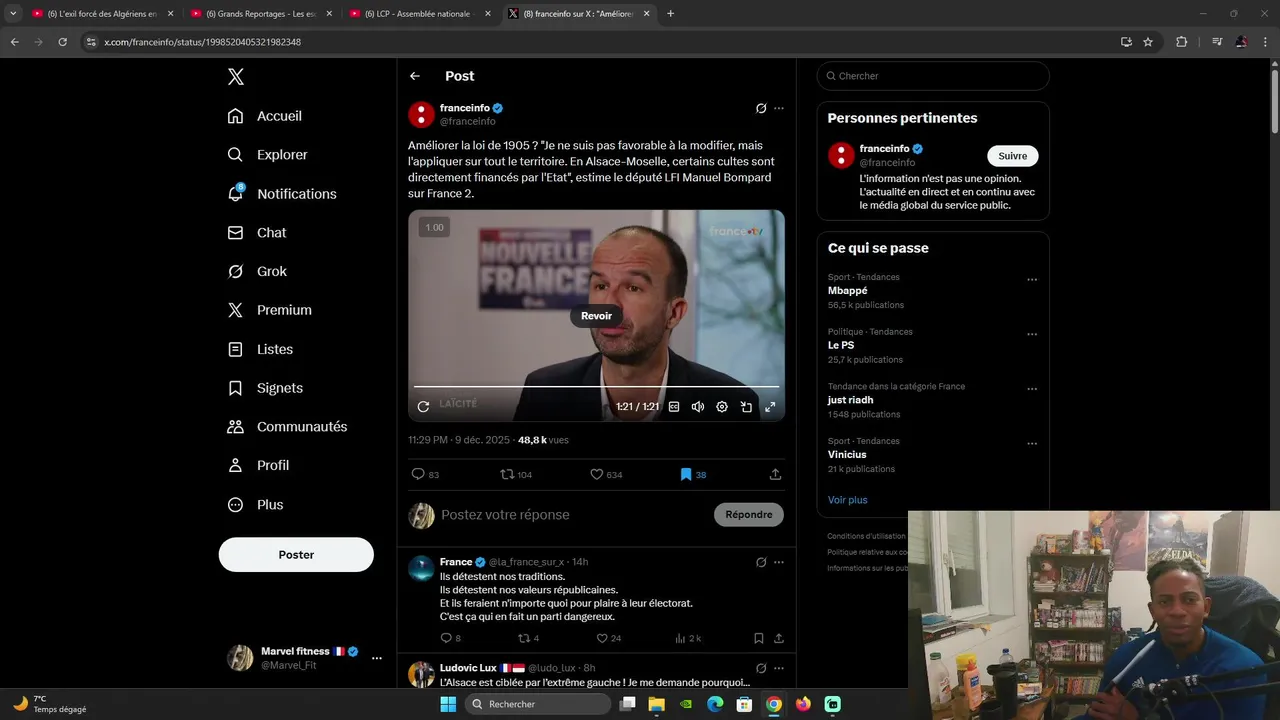Image resolution: width=1280 pixels, height=720 pixels.
Task: Open Marvel fitness account menu
Action: pyautogui.click(x=304, y=657)
